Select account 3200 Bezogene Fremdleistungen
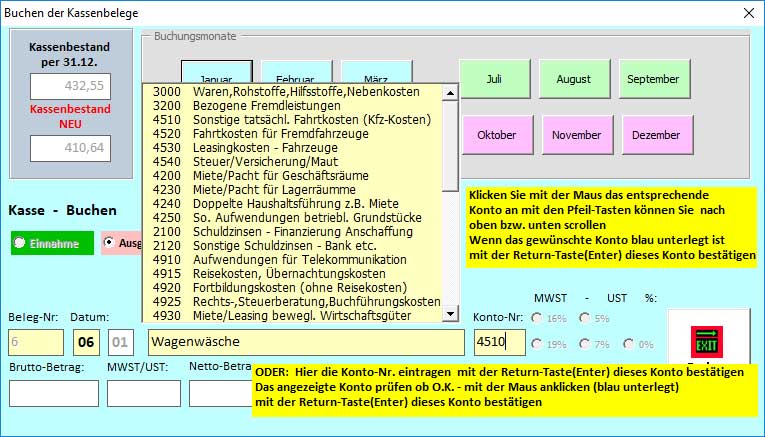Viewport: 765px width, 437px height. click(293, 106)
